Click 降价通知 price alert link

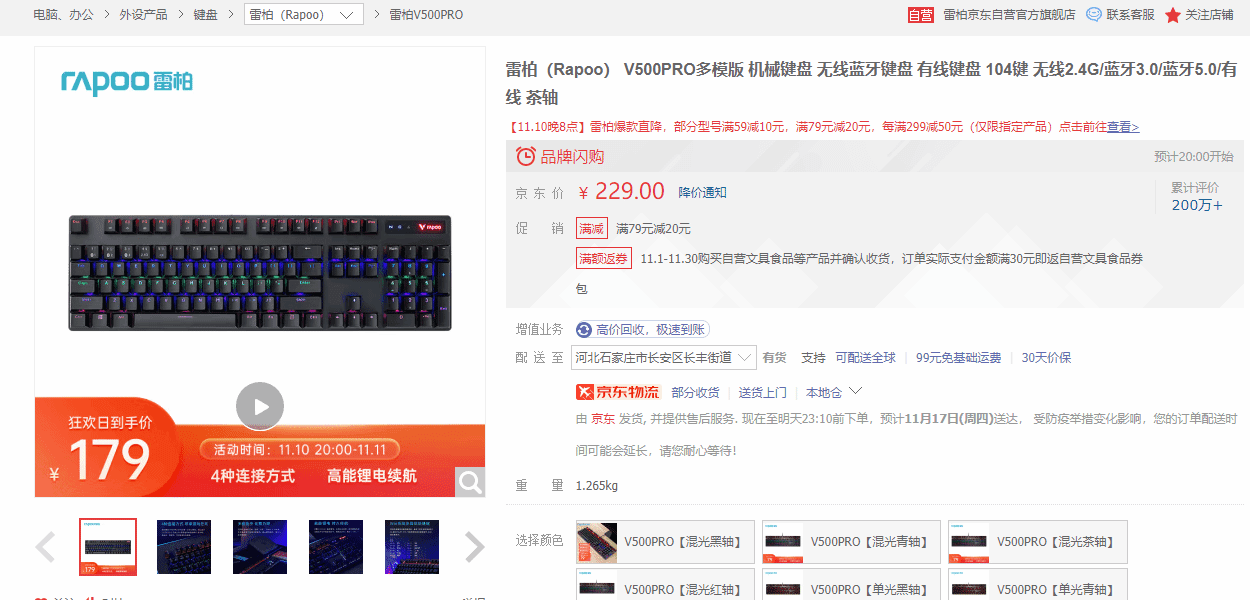pos(703,192)
